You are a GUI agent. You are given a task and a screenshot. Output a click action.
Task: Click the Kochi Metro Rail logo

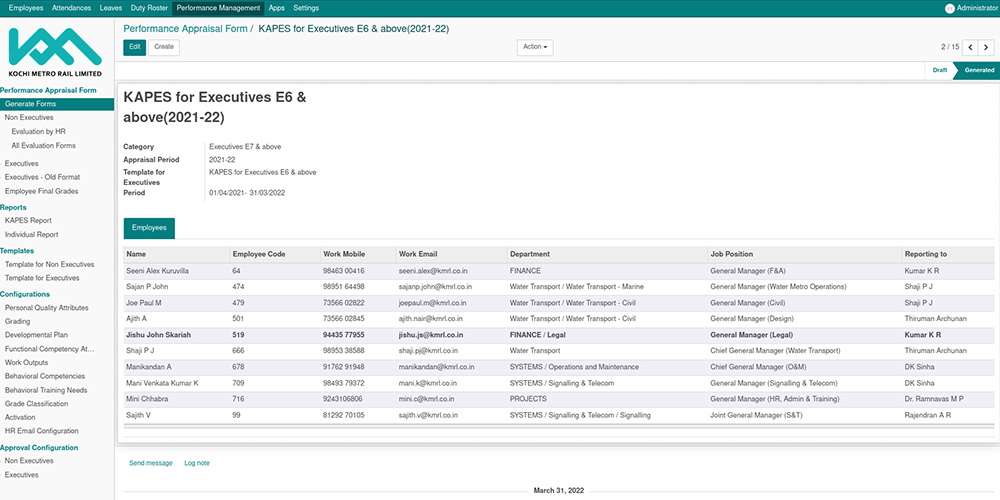point(55,52)
